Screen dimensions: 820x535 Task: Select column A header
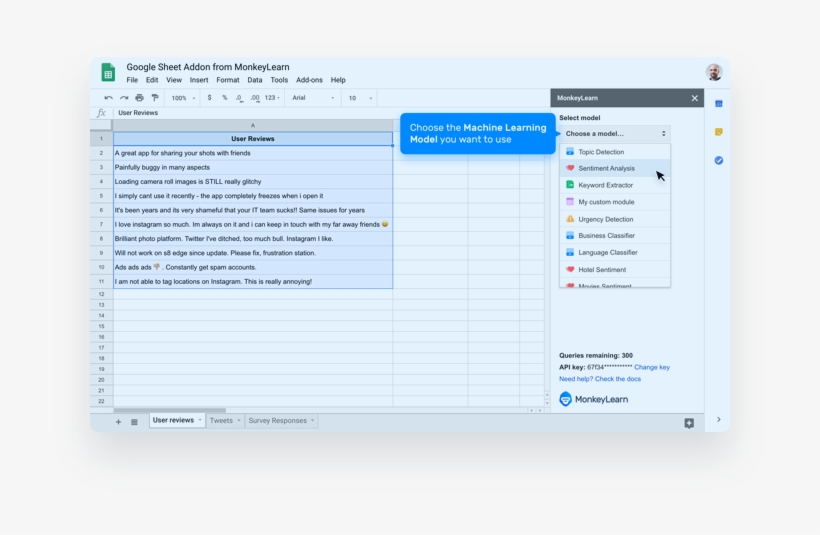click(253, 126)
